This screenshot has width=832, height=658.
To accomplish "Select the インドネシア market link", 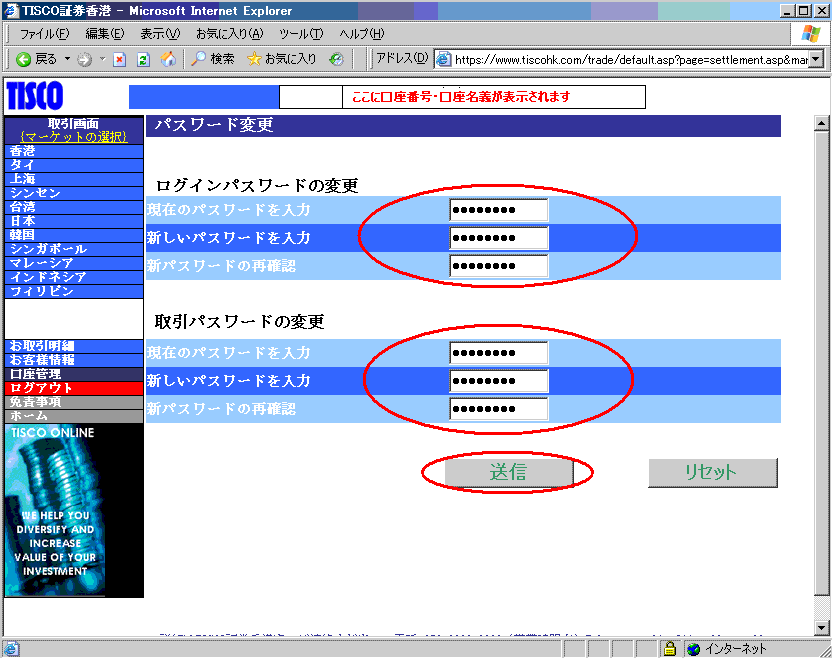I will (74, 277).
